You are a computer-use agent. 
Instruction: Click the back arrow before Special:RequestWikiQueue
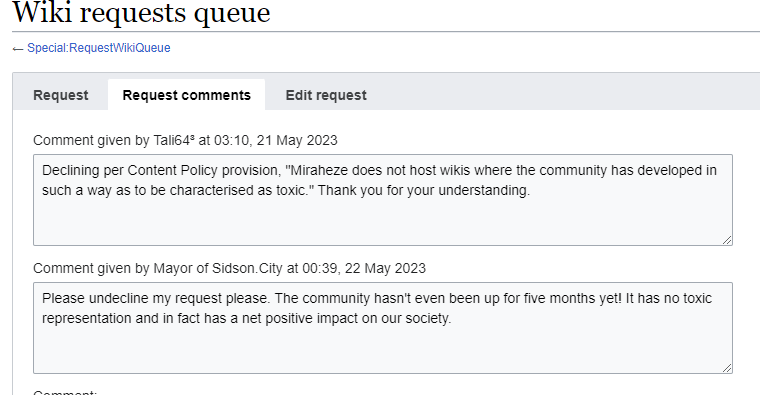(18, 49)
